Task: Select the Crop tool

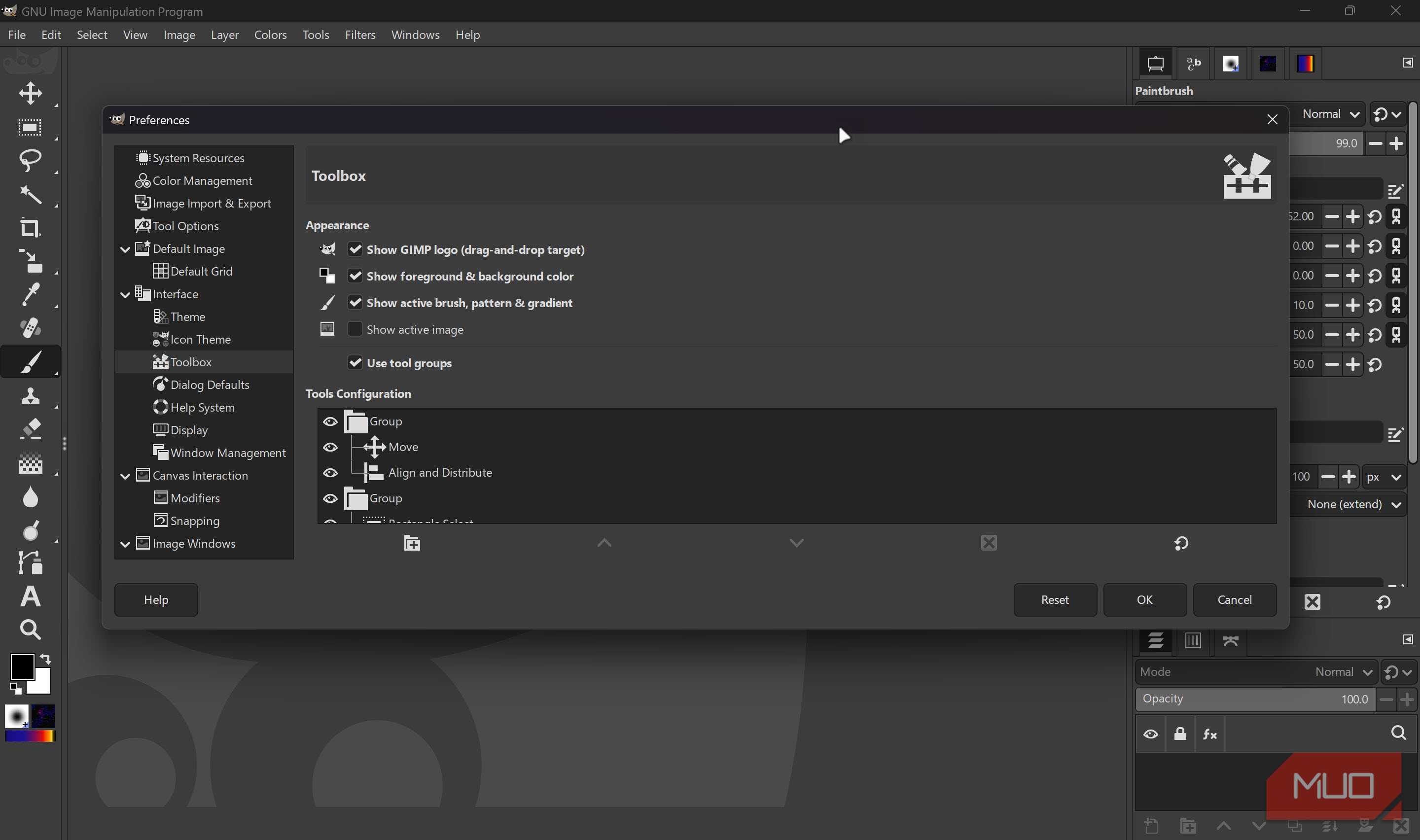Action: [30, 228]
